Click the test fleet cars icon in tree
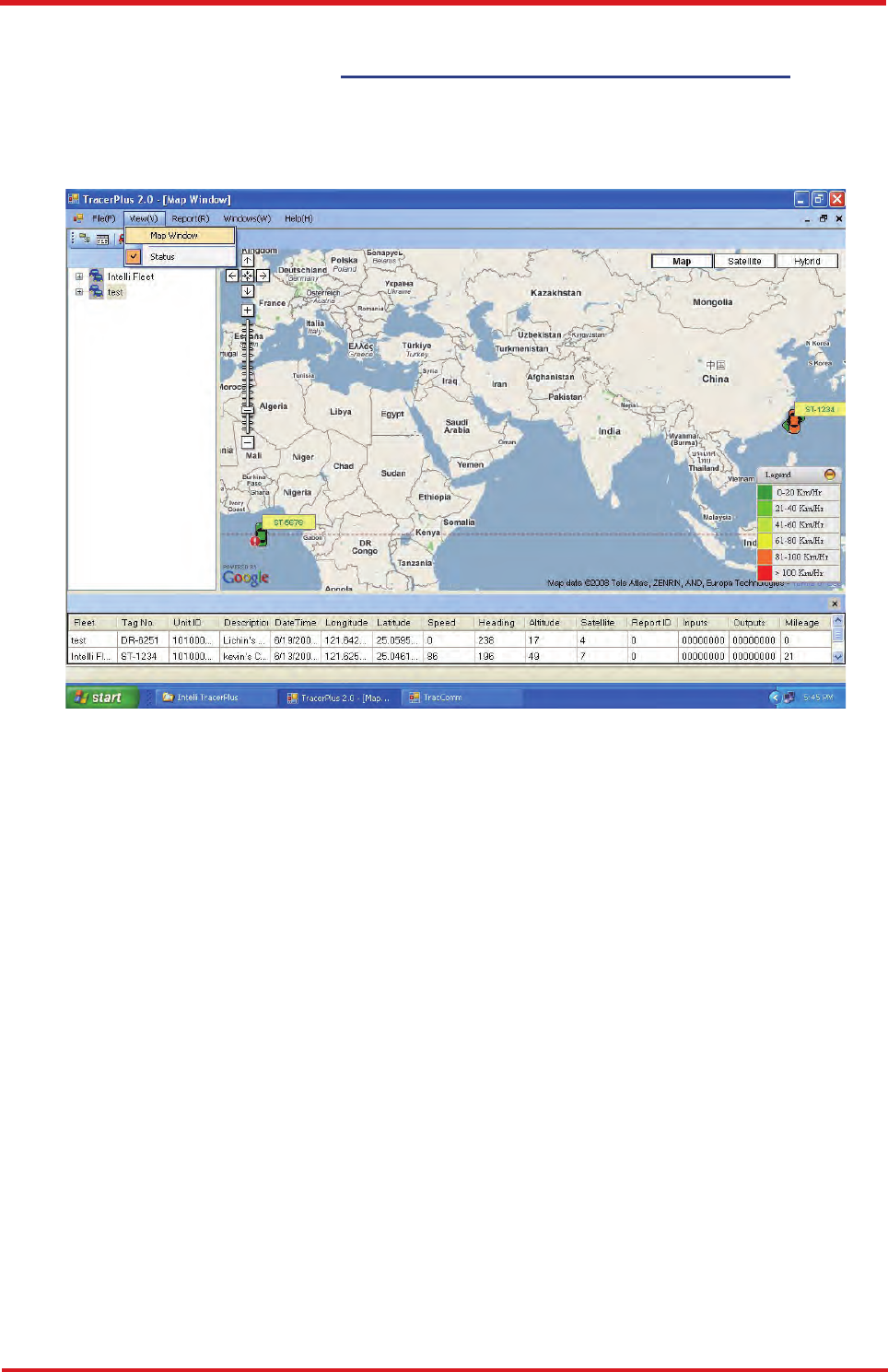888x1372 pixels. 96,291
